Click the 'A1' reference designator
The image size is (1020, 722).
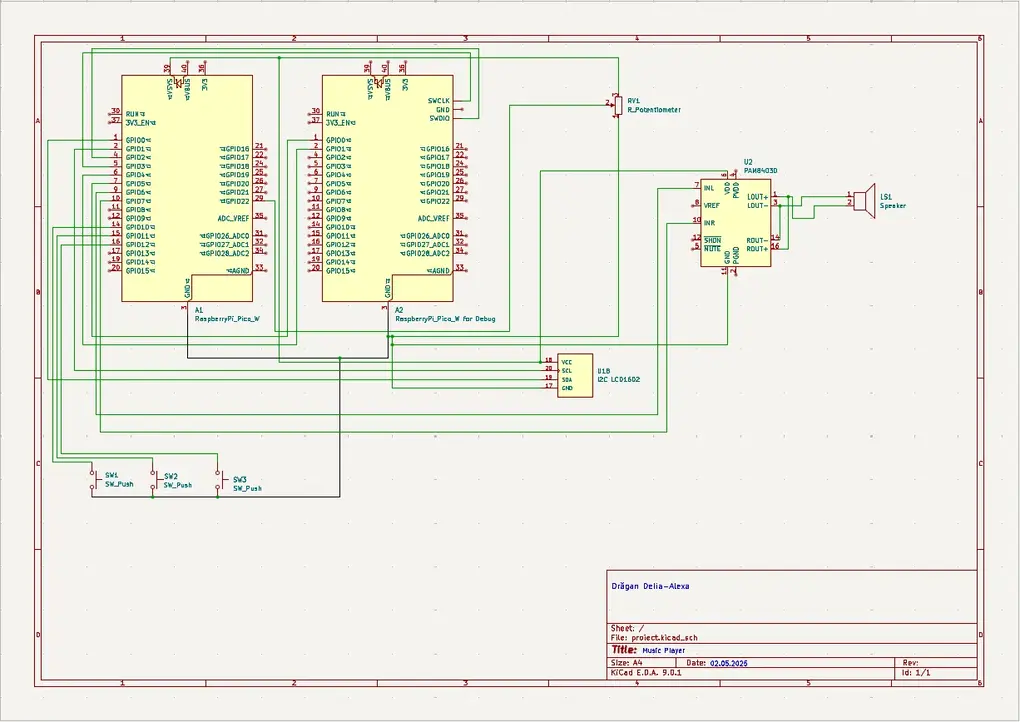pyautogui.click(x=198, y=310)
